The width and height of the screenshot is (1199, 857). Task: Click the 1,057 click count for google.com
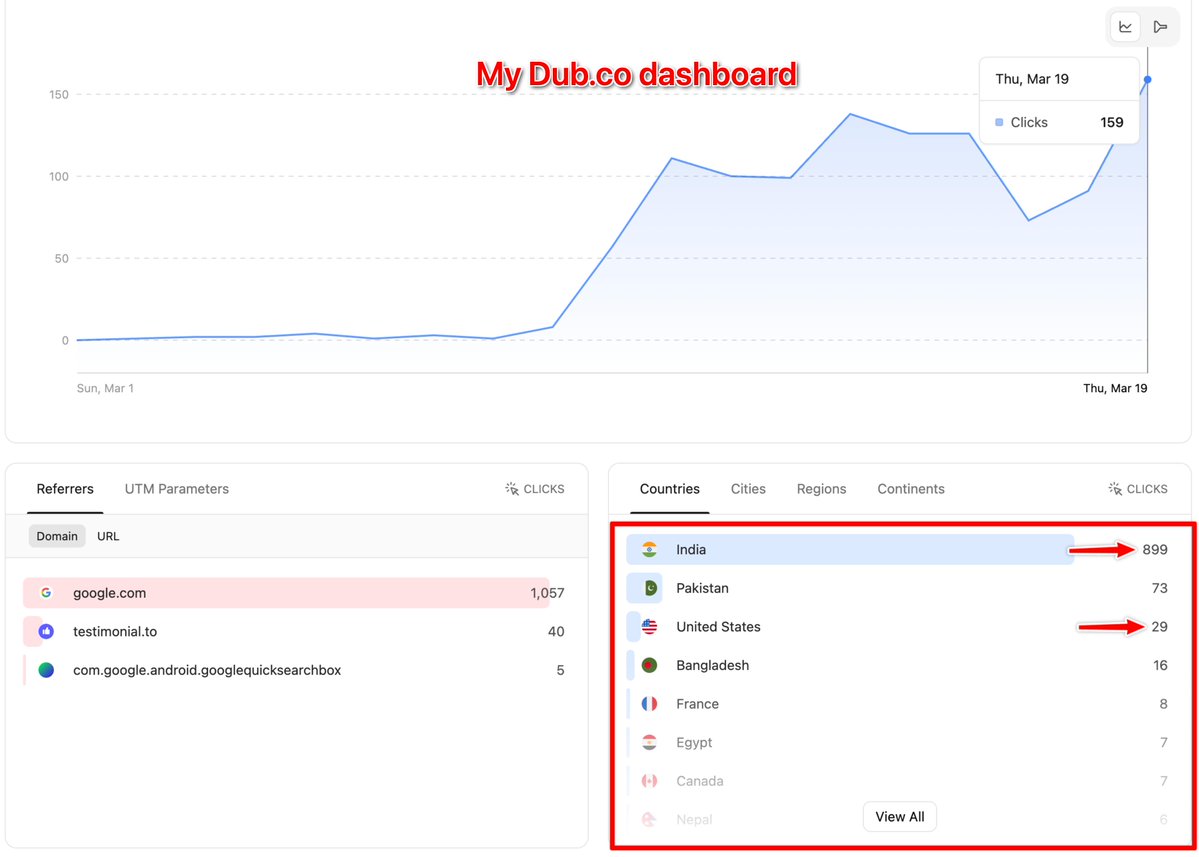pos(547,592)
